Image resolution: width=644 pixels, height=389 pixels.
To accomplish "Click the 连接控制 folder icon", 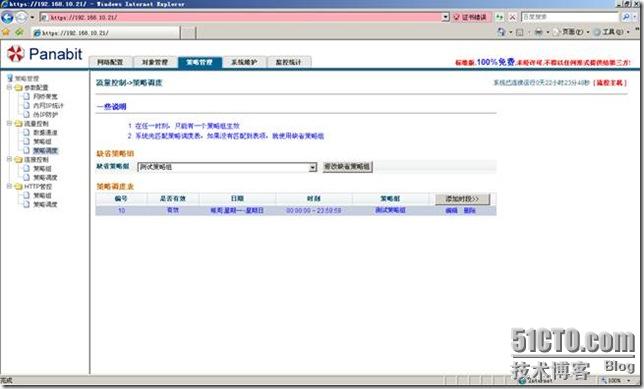I will point(18,159).
